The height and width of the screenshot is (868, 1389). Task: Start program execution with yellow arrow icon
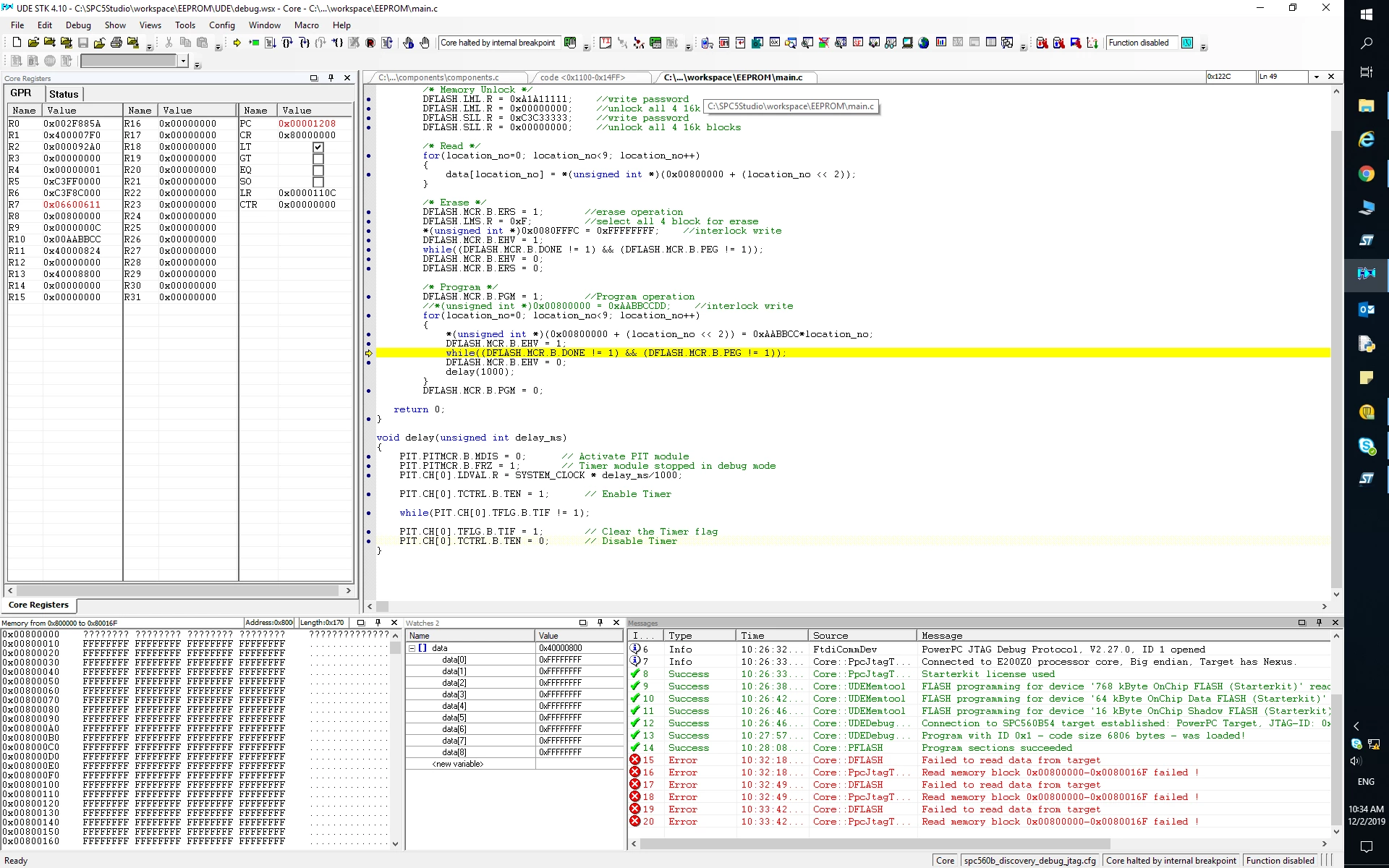(237, 43)
